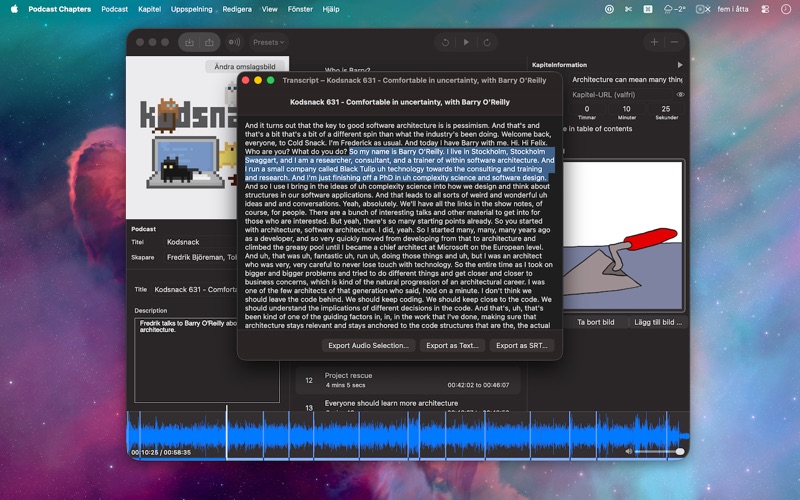This screenshot has height=500, width=800.
Task: Click the chapter image thumbnail with trowel
Action: coord(622,236)
